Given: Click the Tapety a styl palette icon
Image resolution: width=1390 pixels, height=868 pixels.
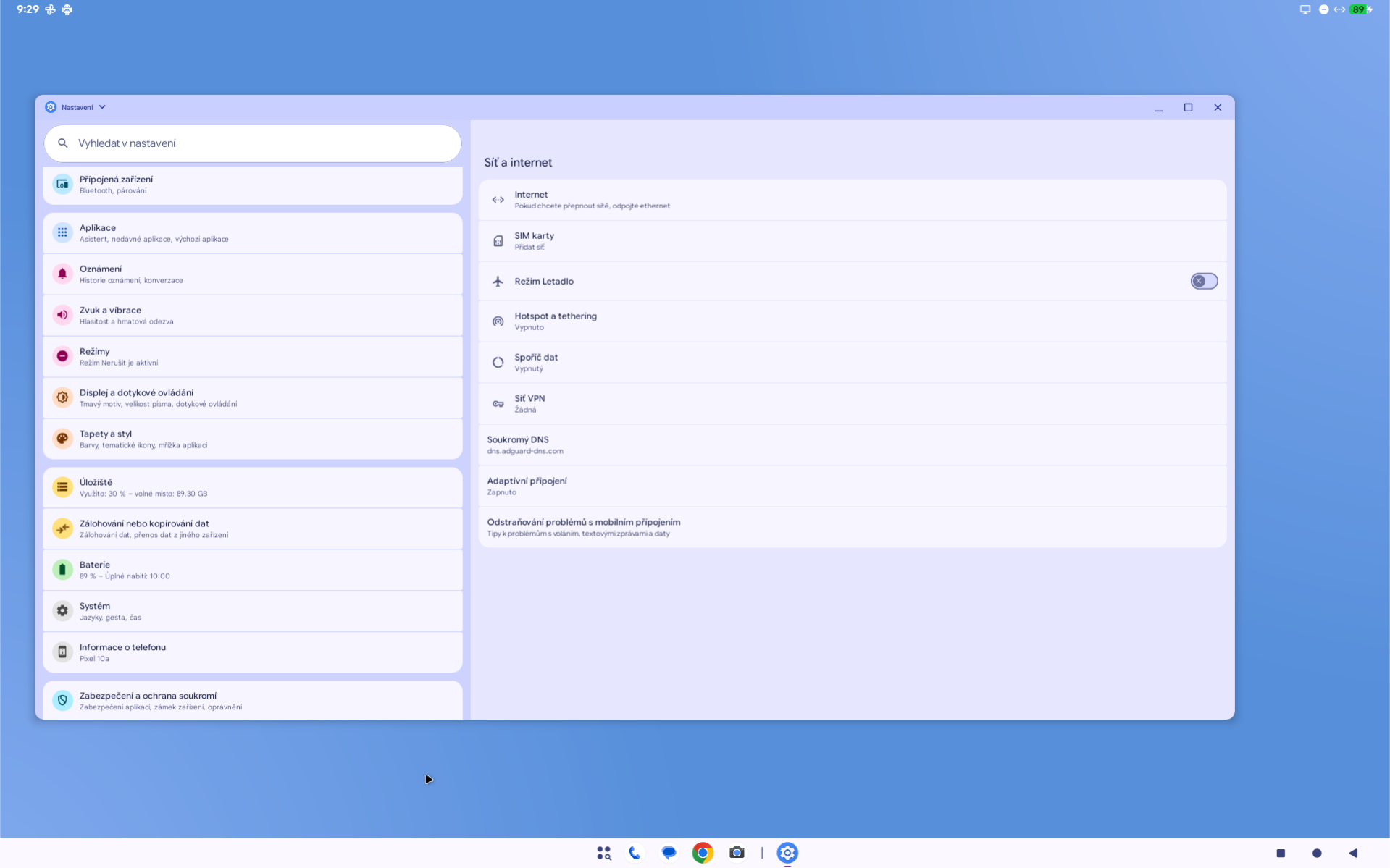Looking at the screenshot, I should (x=62, y=439).
